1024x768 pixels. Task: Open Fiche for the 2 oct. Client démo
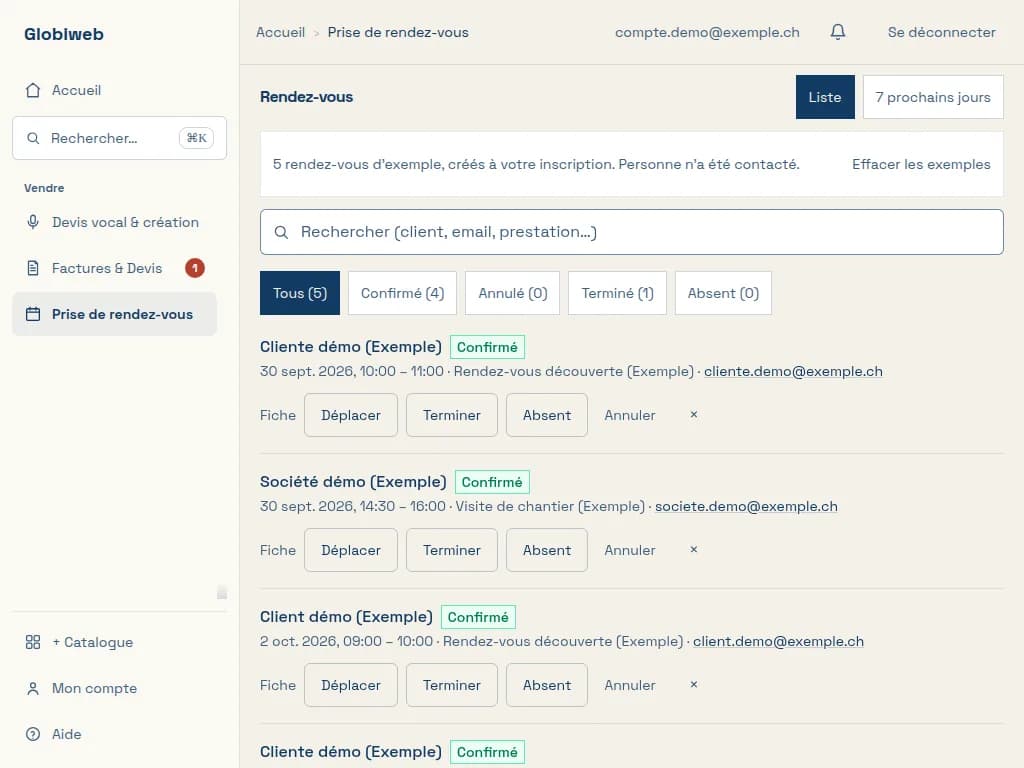click(x=278, y=685)
